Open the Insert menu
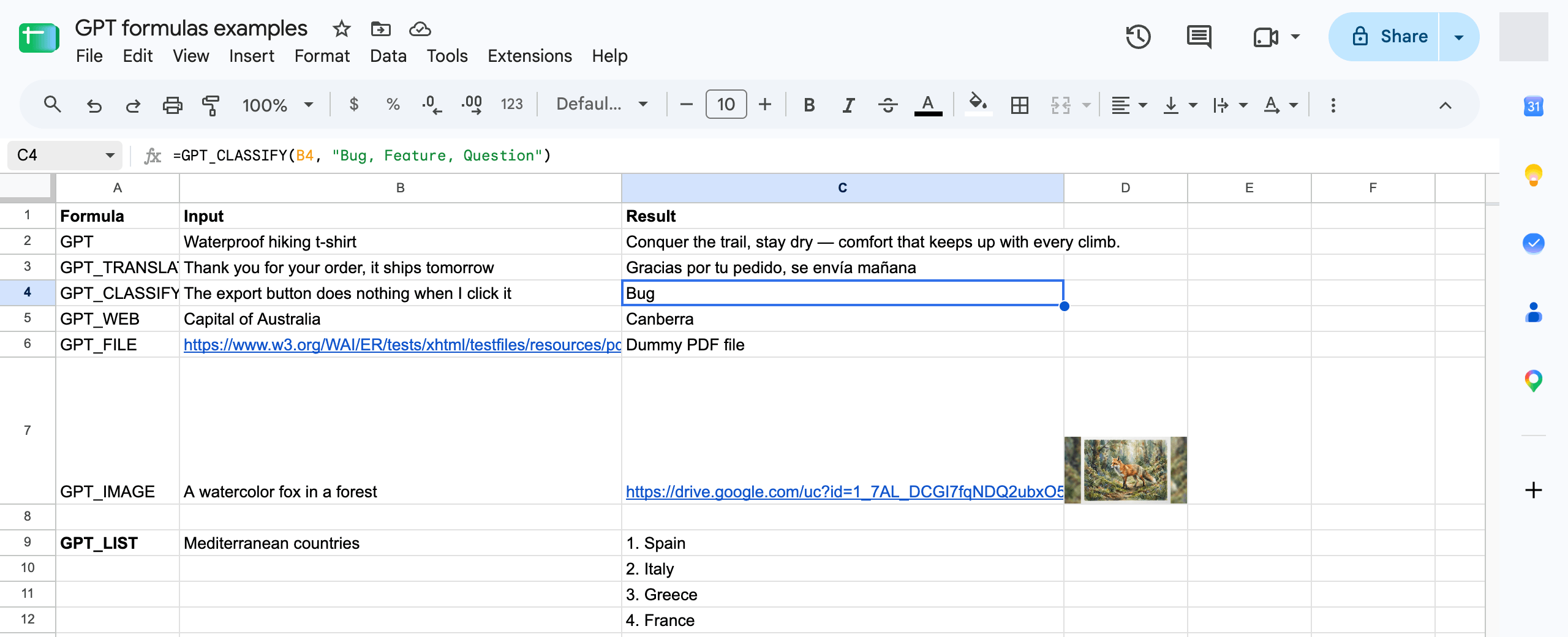Screen dimensions: 1568x637 click(x=251, y=56)
